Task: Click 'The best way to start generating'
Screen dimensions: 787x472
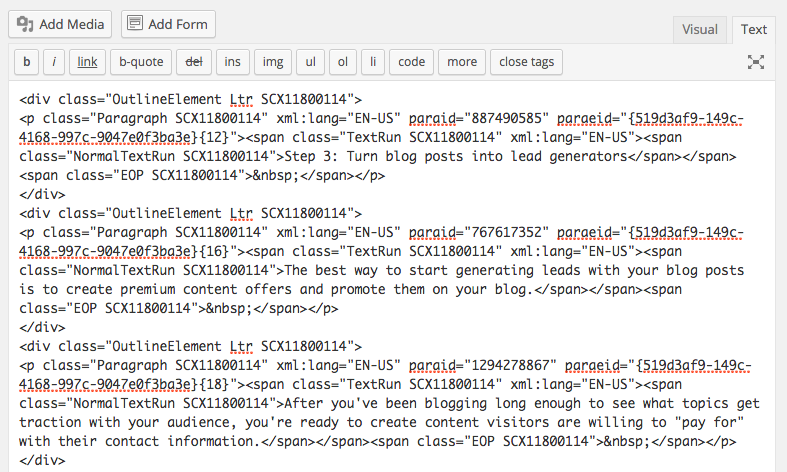Action: pyautogui.click(x=409, y=271)
